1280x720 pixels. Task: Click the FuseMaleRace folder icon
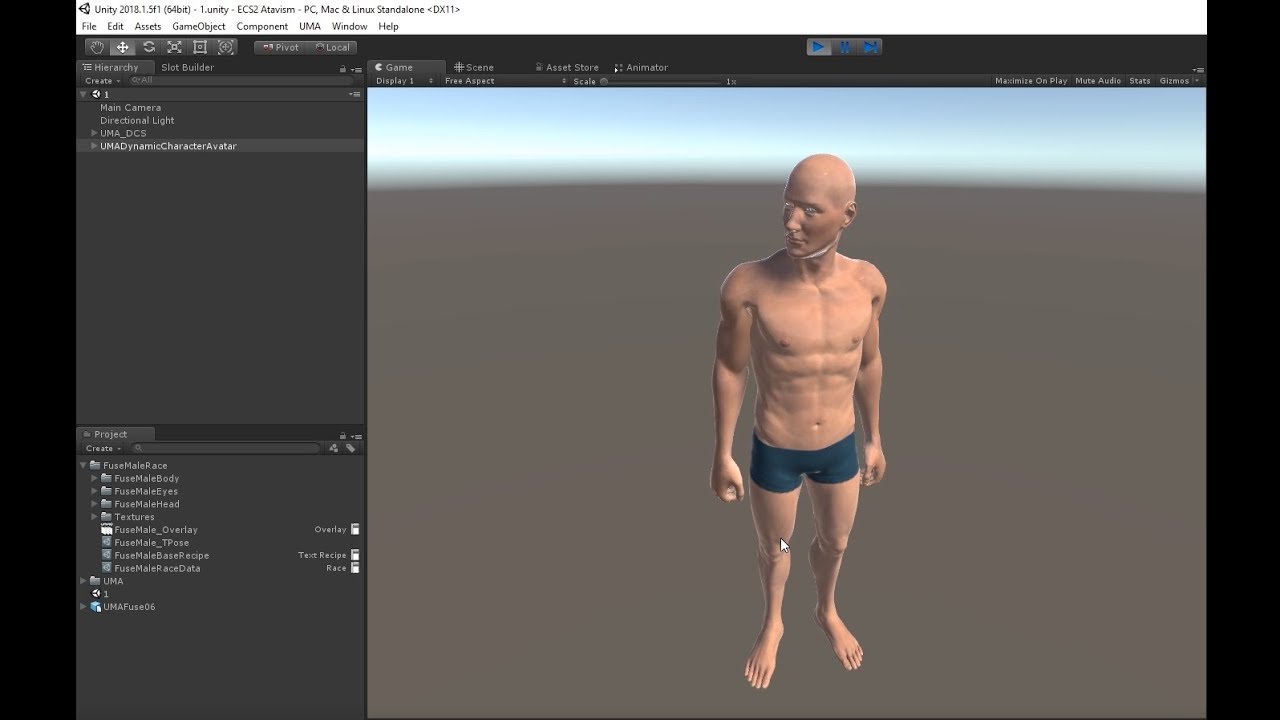[95, 465]
